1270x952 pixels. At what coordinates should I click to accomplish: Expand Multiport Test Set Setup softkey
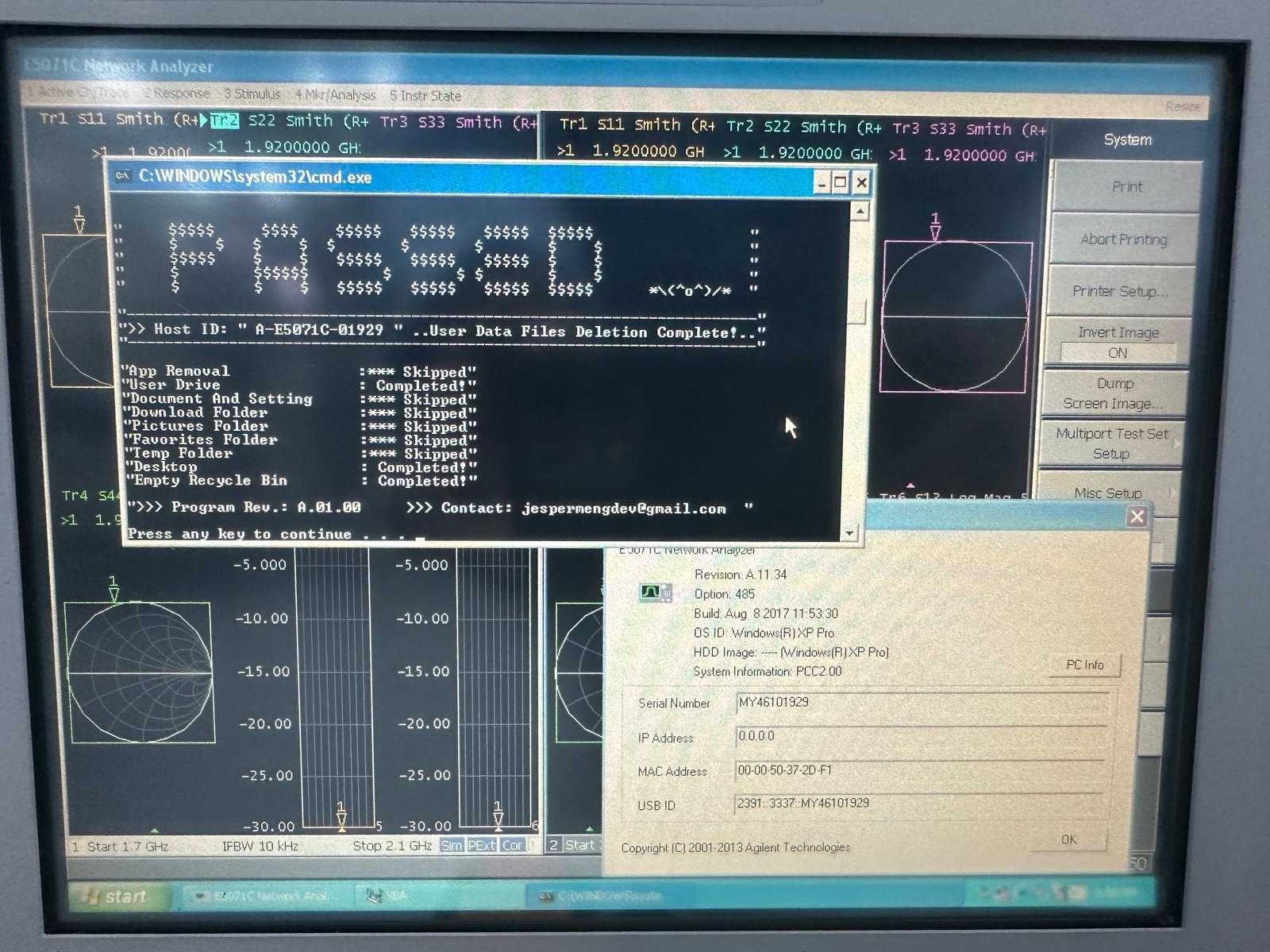pos(1110,443)
